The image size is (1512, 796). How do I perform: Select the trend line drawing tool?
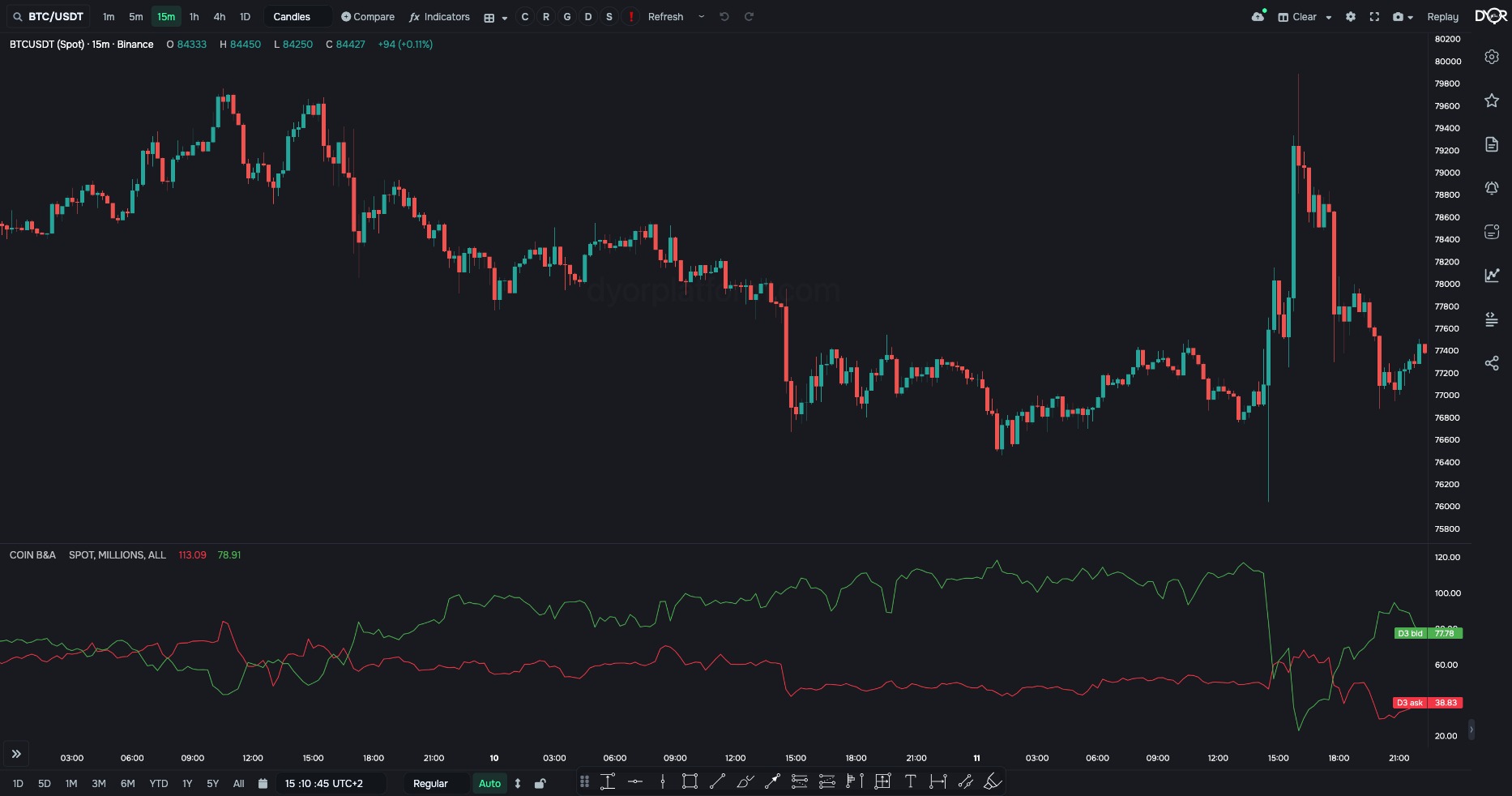[x=717, y=781]
